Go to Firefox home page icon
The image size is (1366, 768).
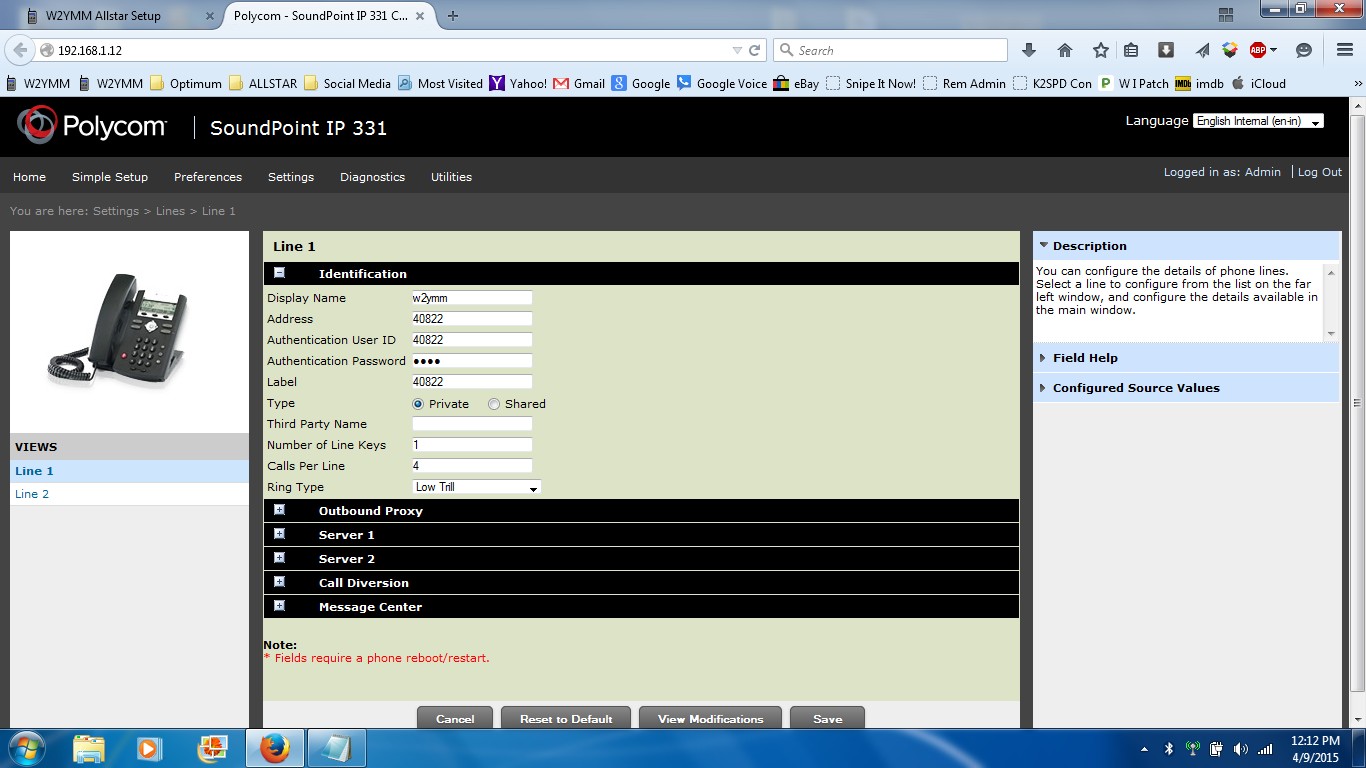point(1065,50)
